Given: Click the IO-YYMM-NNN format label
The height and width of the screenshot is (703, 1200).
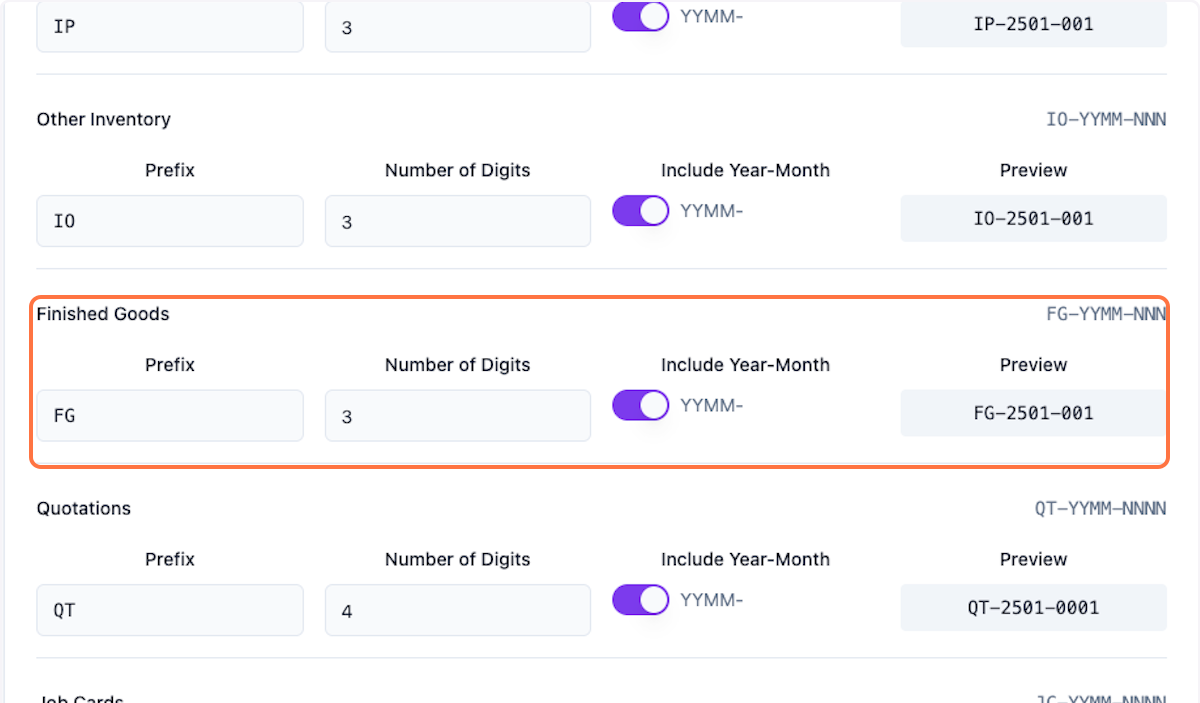Looking at the screenshot, I should tap(1106, 119).
